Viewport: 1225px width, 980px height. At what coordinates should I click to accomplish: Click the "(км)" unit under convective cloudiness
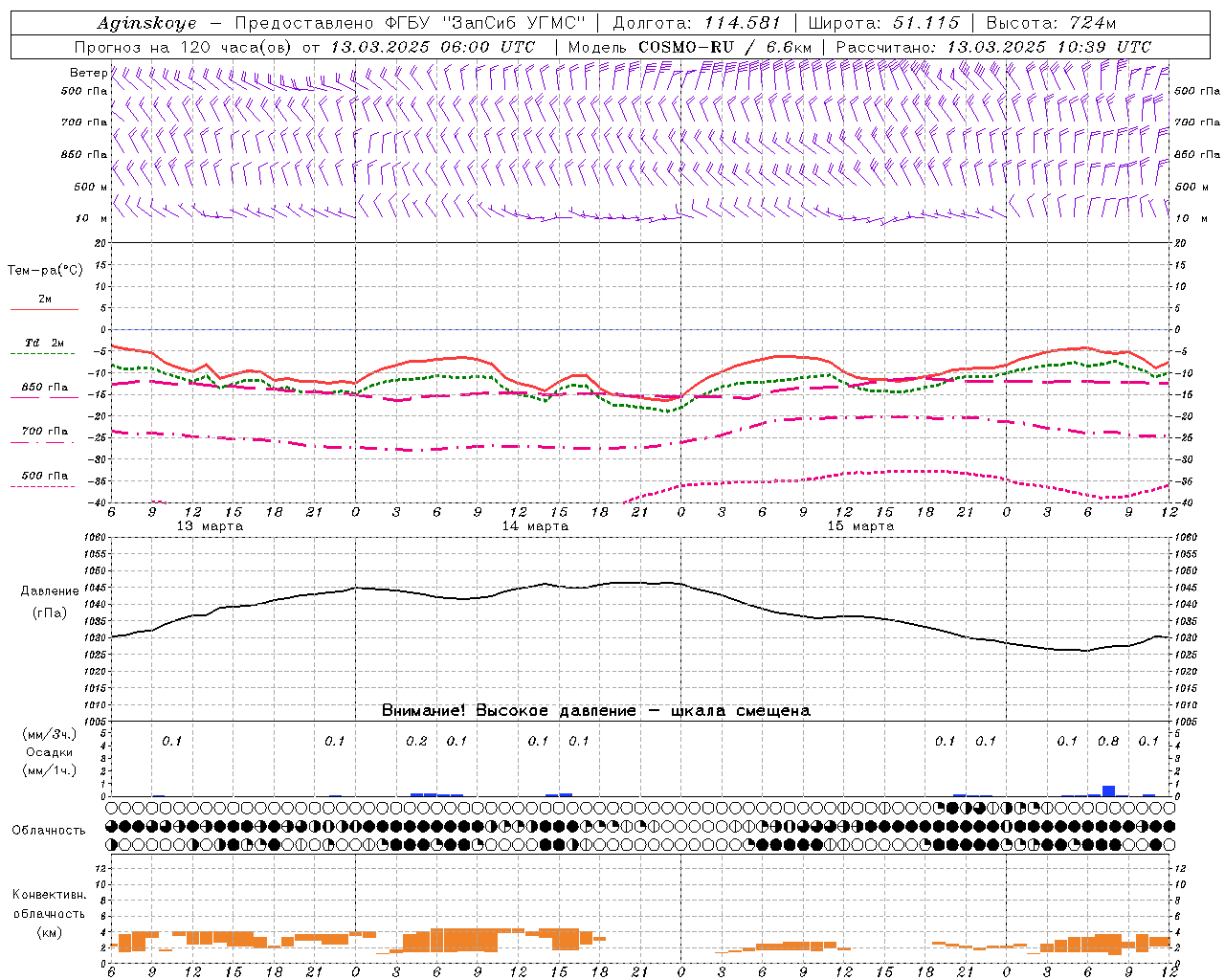(49, 933)
